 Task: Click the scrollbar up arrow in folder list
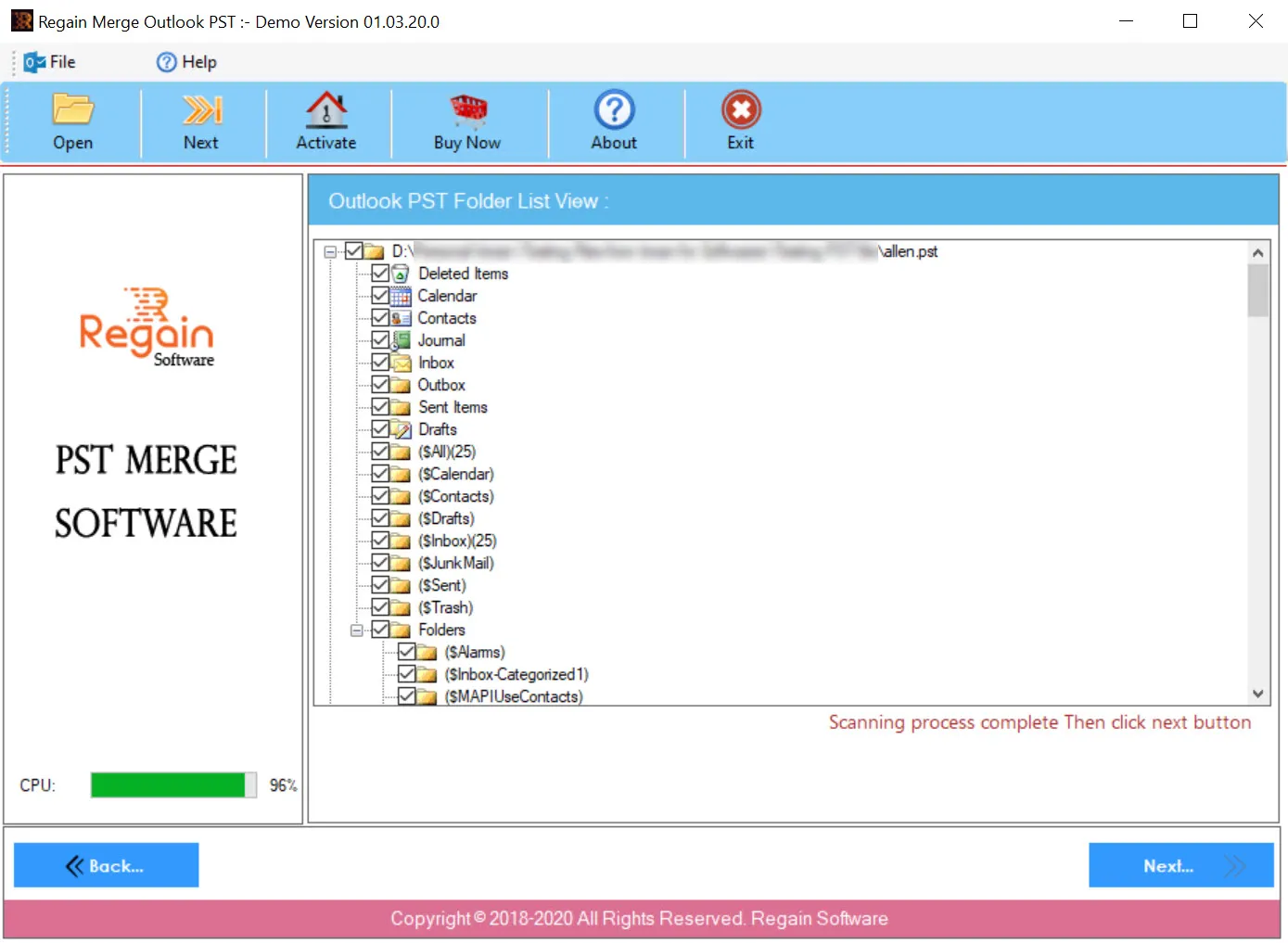tap(1258, 252)
